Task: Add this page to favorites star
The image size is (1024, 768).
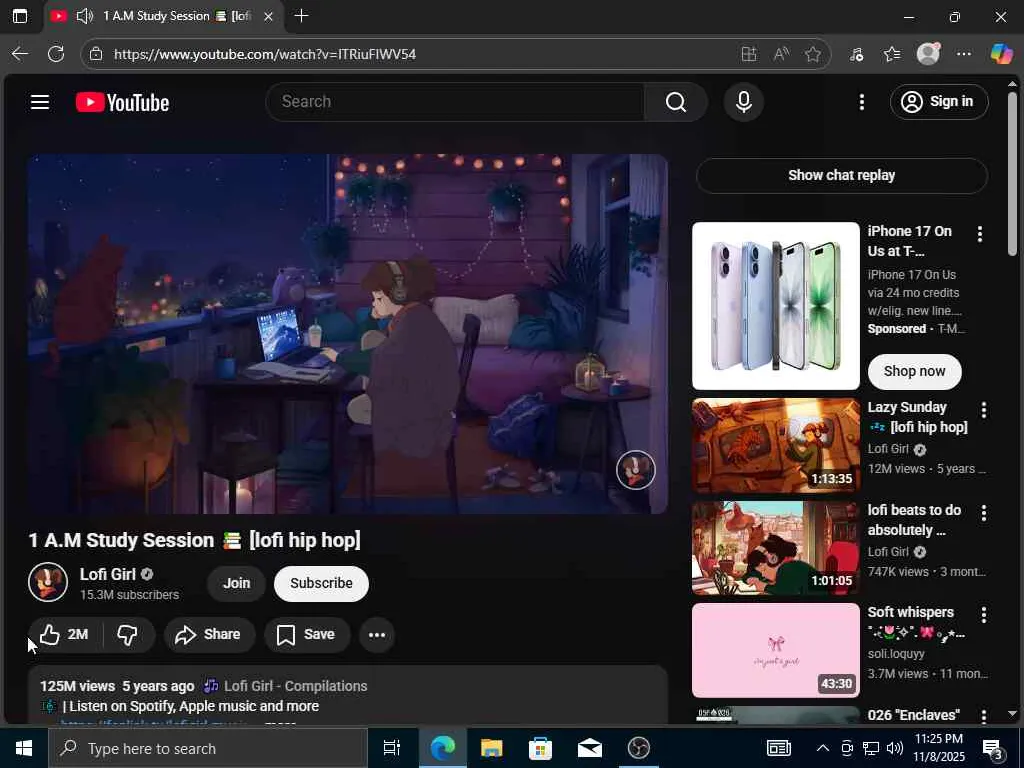Action: coord(813,54)
